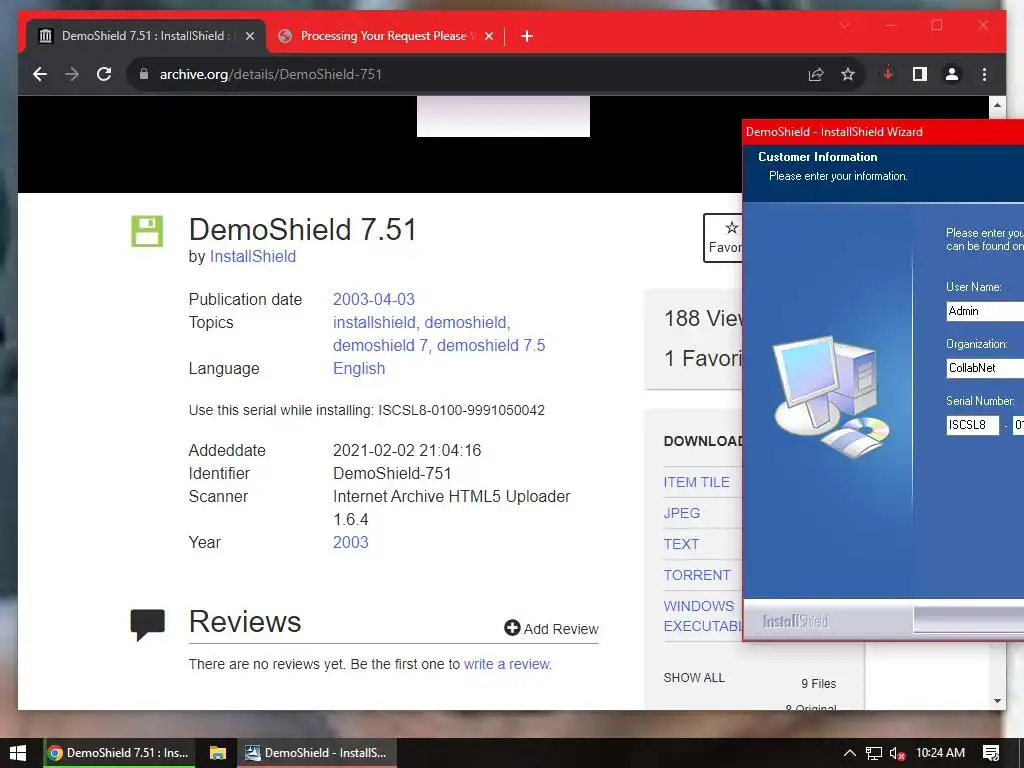Open the installshield topic link
Screen dimensions: 1024x768
(374, 323)
